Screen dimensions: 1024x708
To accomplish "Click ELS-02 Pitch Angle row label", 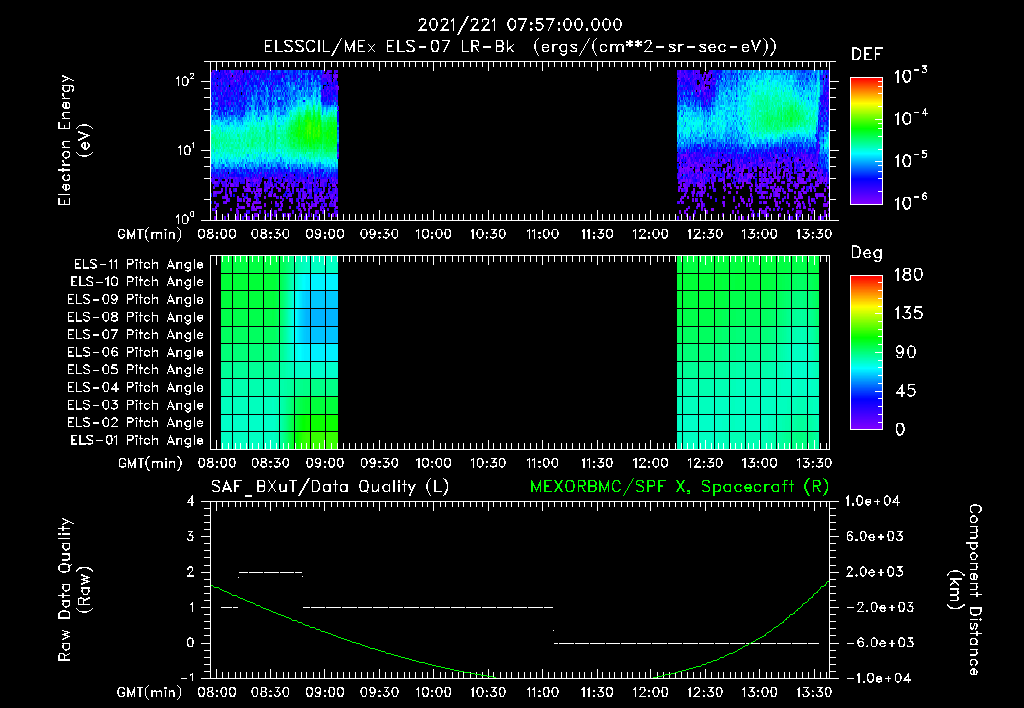I will tap(136, 423).
